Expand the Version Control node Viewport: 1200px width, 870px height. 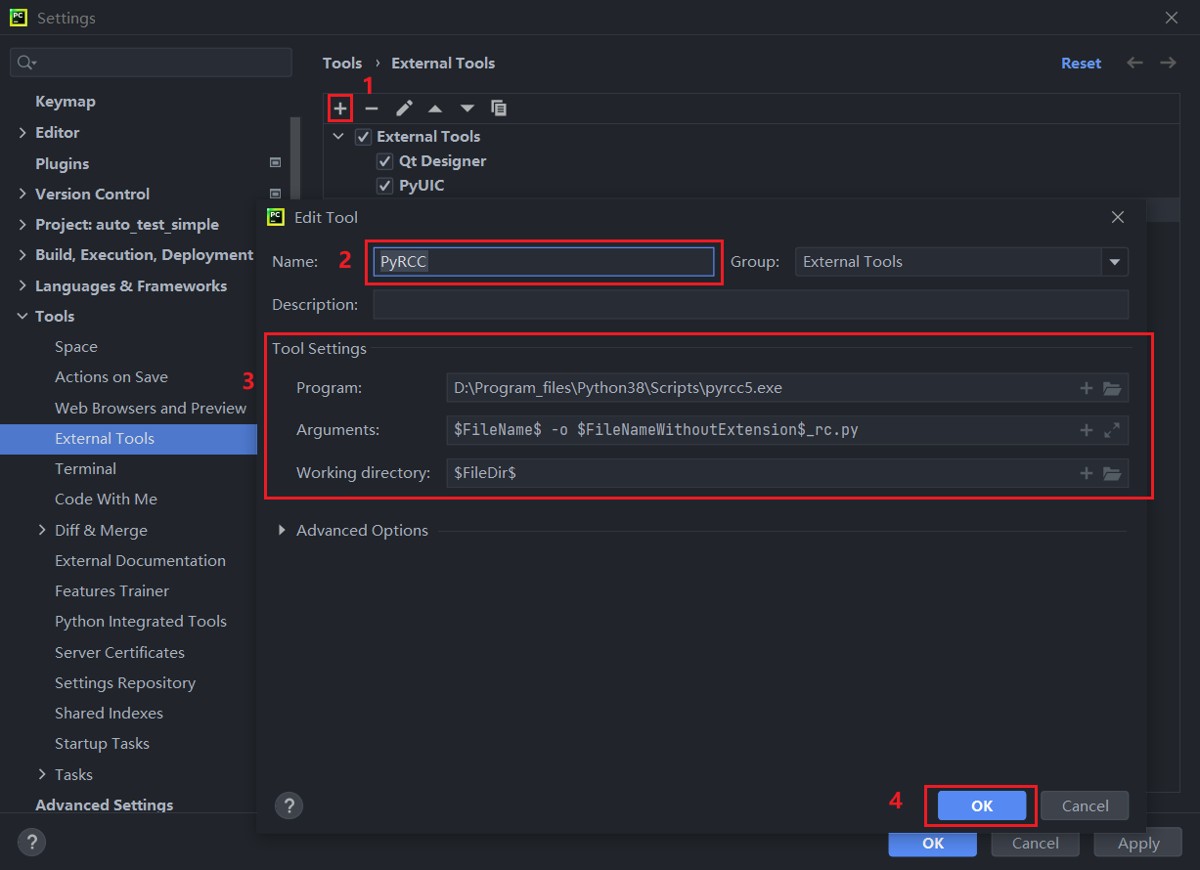[x=23, y=194]
